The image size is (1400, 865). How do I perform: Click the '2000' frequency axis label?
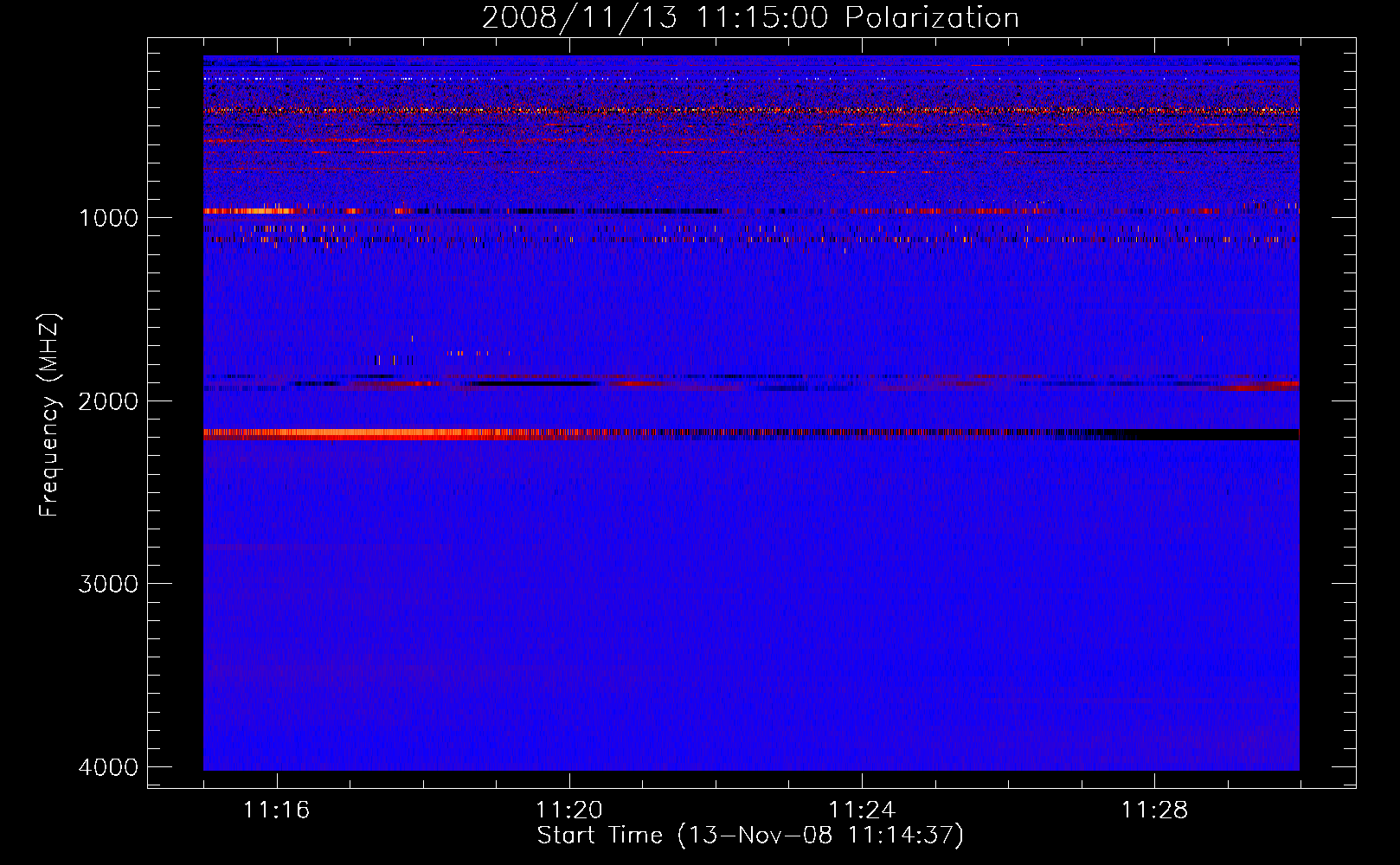[x=108, y=400]
